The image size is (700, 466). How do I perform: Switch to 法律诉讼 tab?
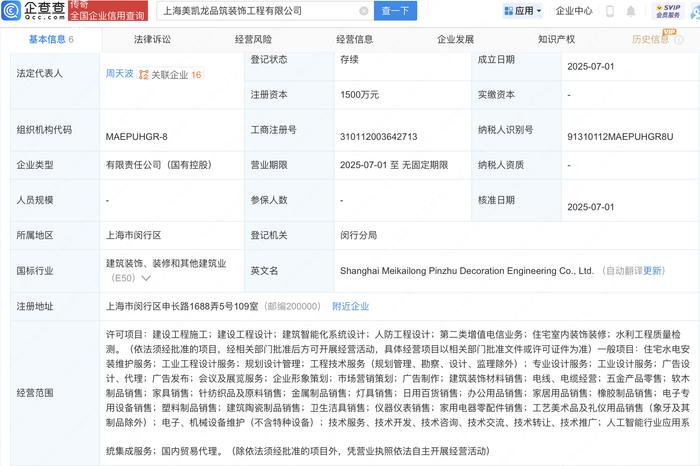(x=152, y=39)
